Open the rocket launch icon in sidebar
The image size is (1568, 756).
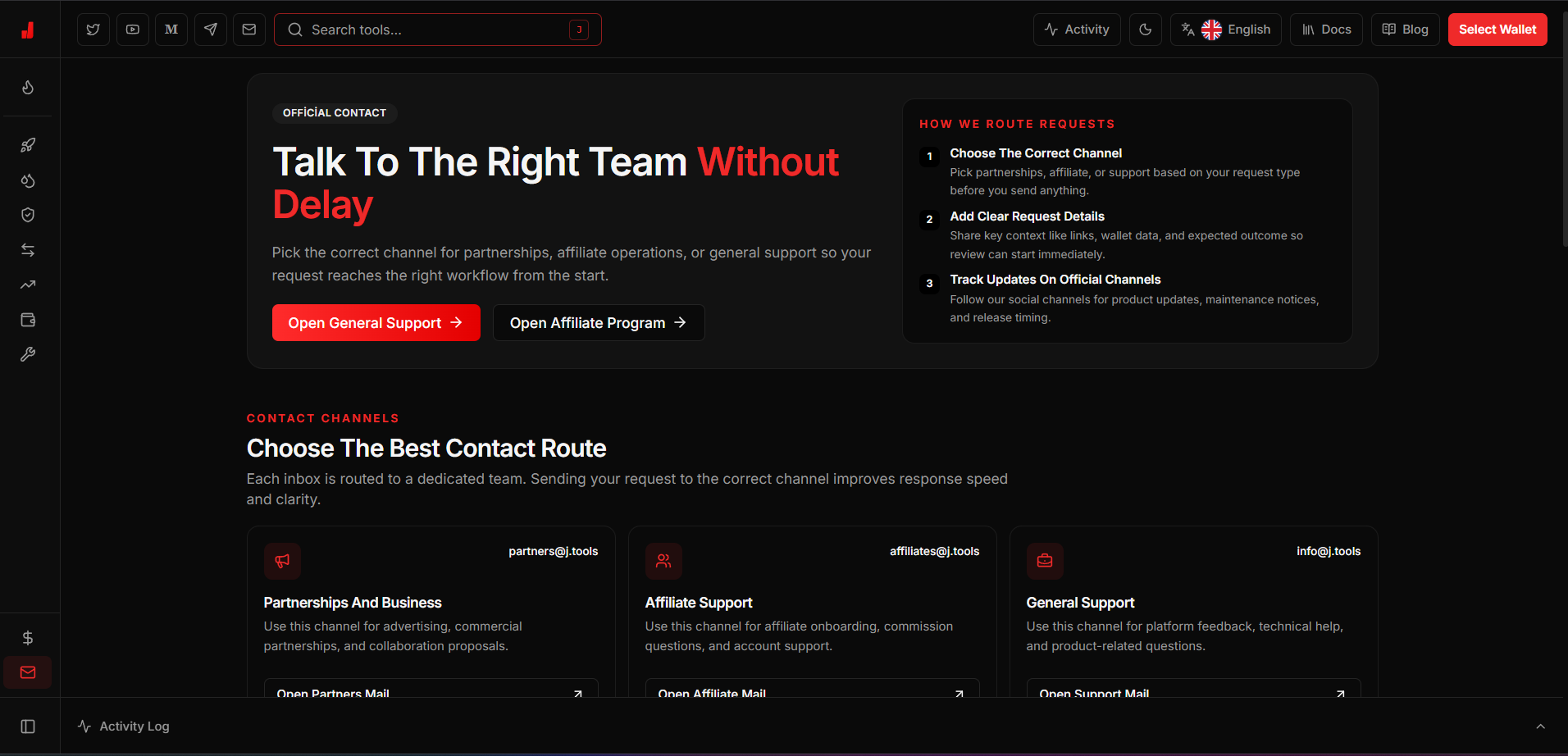tap(28, 145)
